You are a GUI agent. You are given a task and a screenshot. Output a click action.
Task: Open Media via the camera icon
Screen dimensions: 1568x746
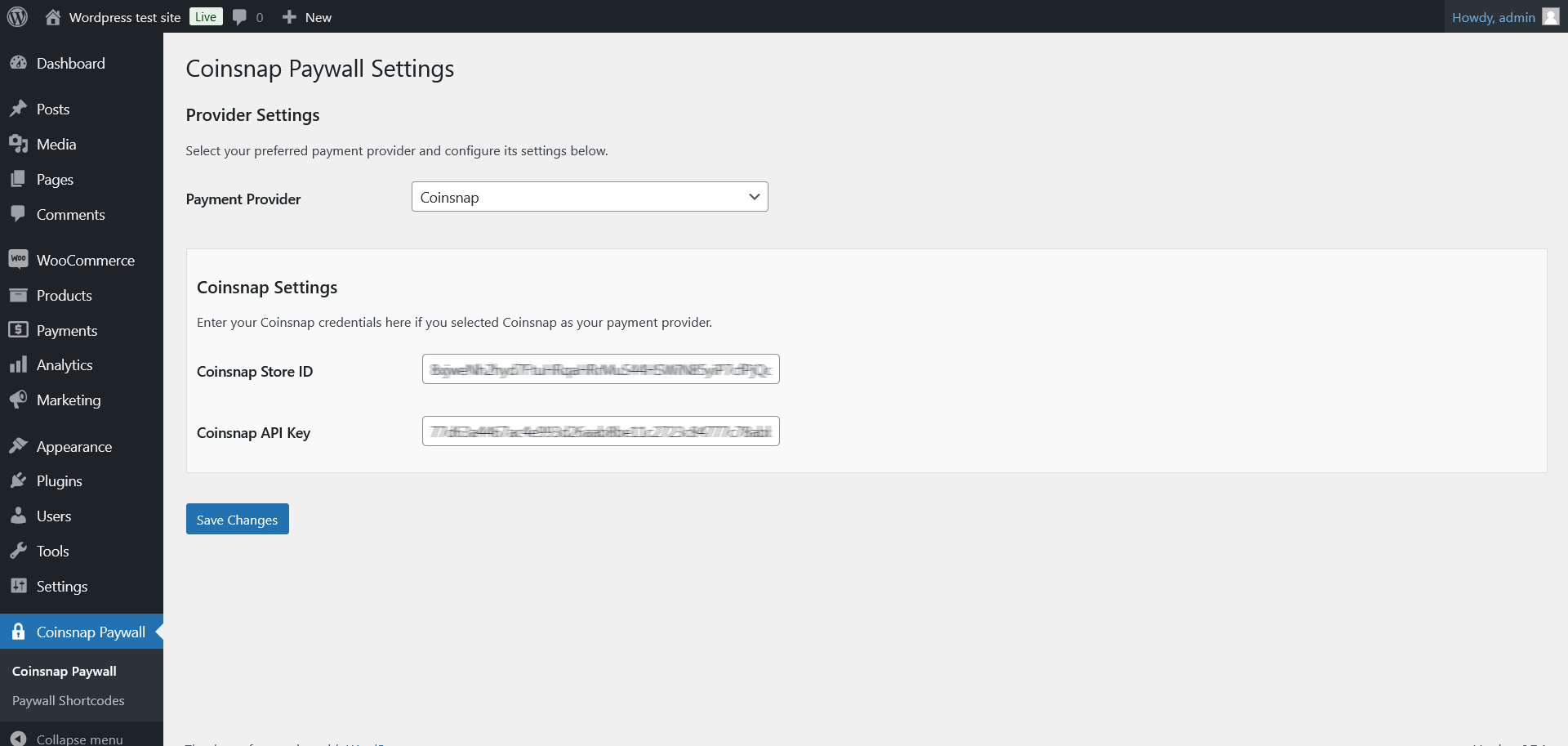[20, 144]
